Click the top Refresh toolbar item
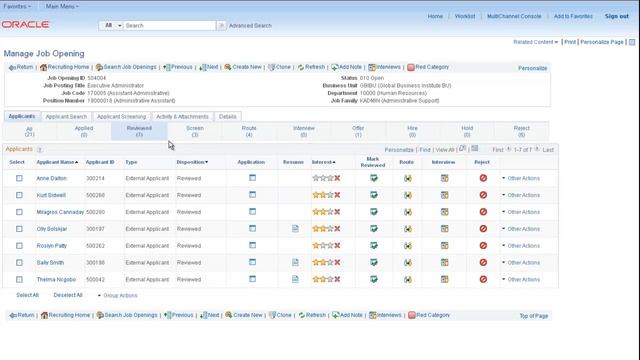Image resolution: width=640 pixels, height=360 pixels. 311,67
